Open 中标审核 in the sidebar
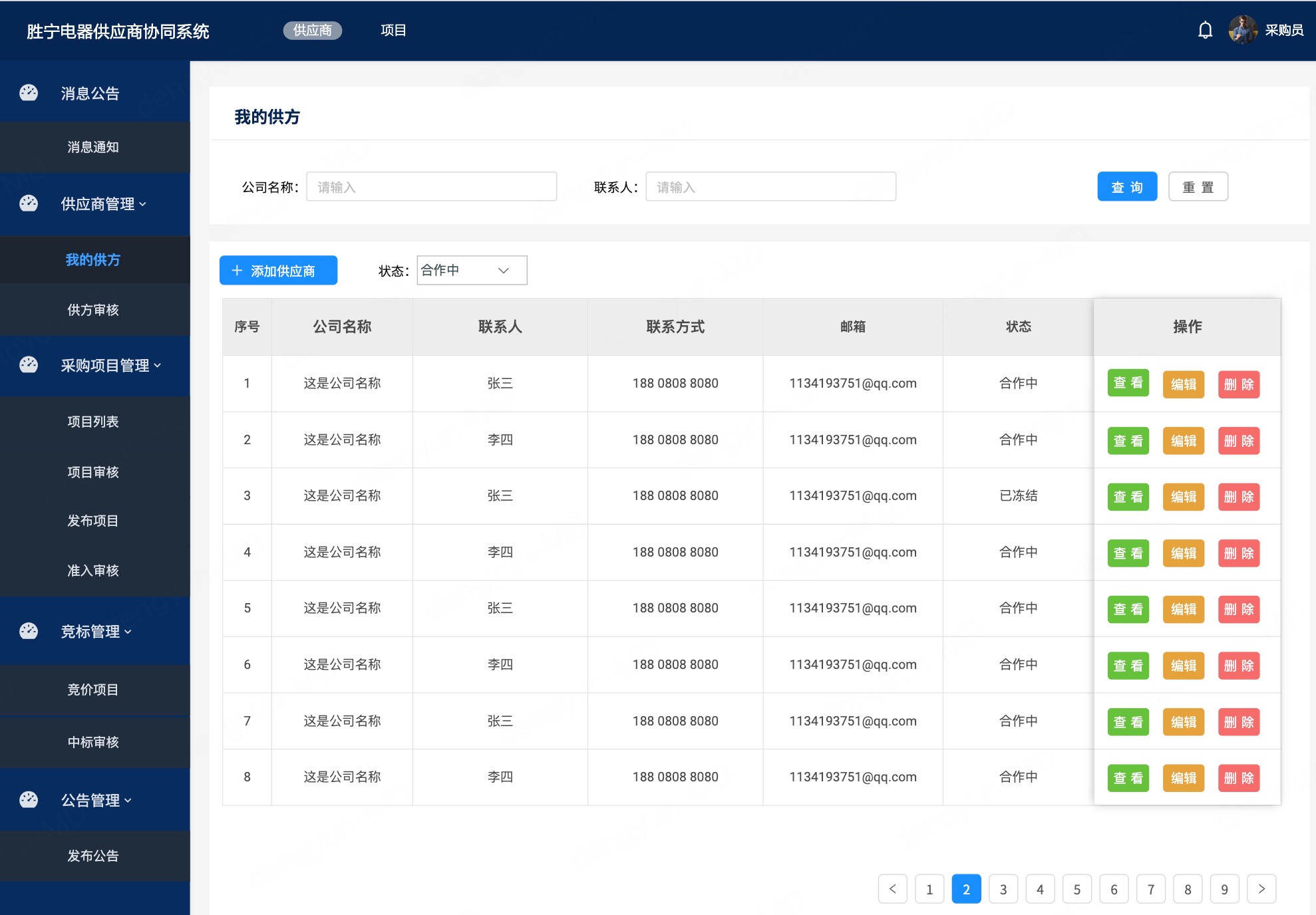The image size is (1316, 915). click(93, 742)
